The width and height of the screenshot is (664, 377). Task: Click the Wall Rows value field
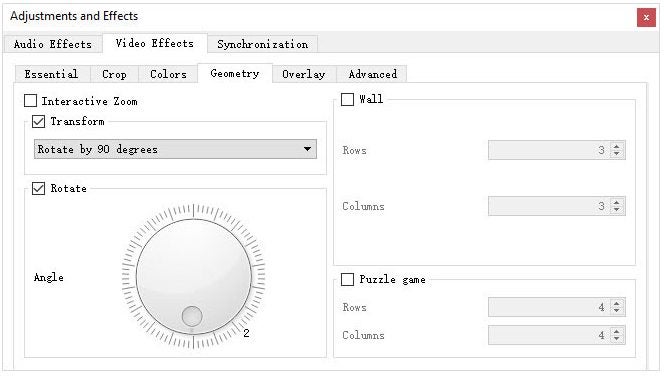[549, 150]
